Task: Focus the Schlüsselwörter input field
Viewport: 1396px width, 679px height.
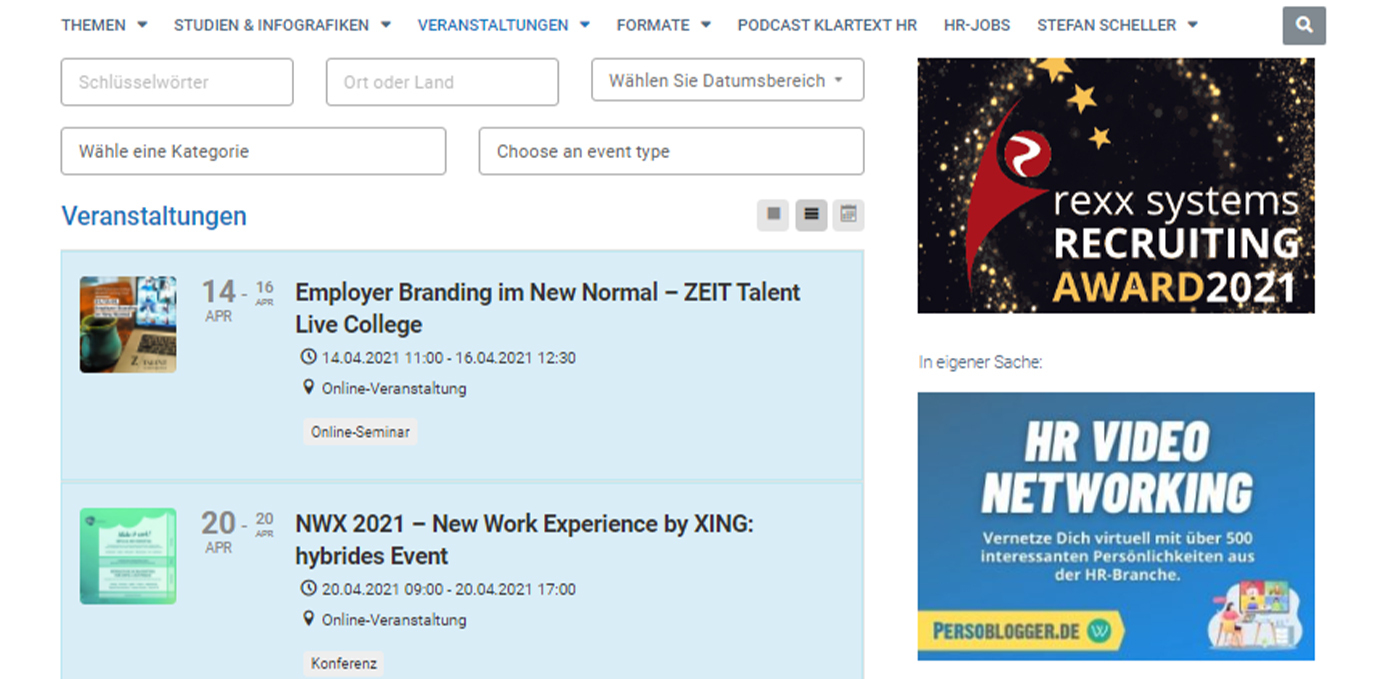Action: 177,82
